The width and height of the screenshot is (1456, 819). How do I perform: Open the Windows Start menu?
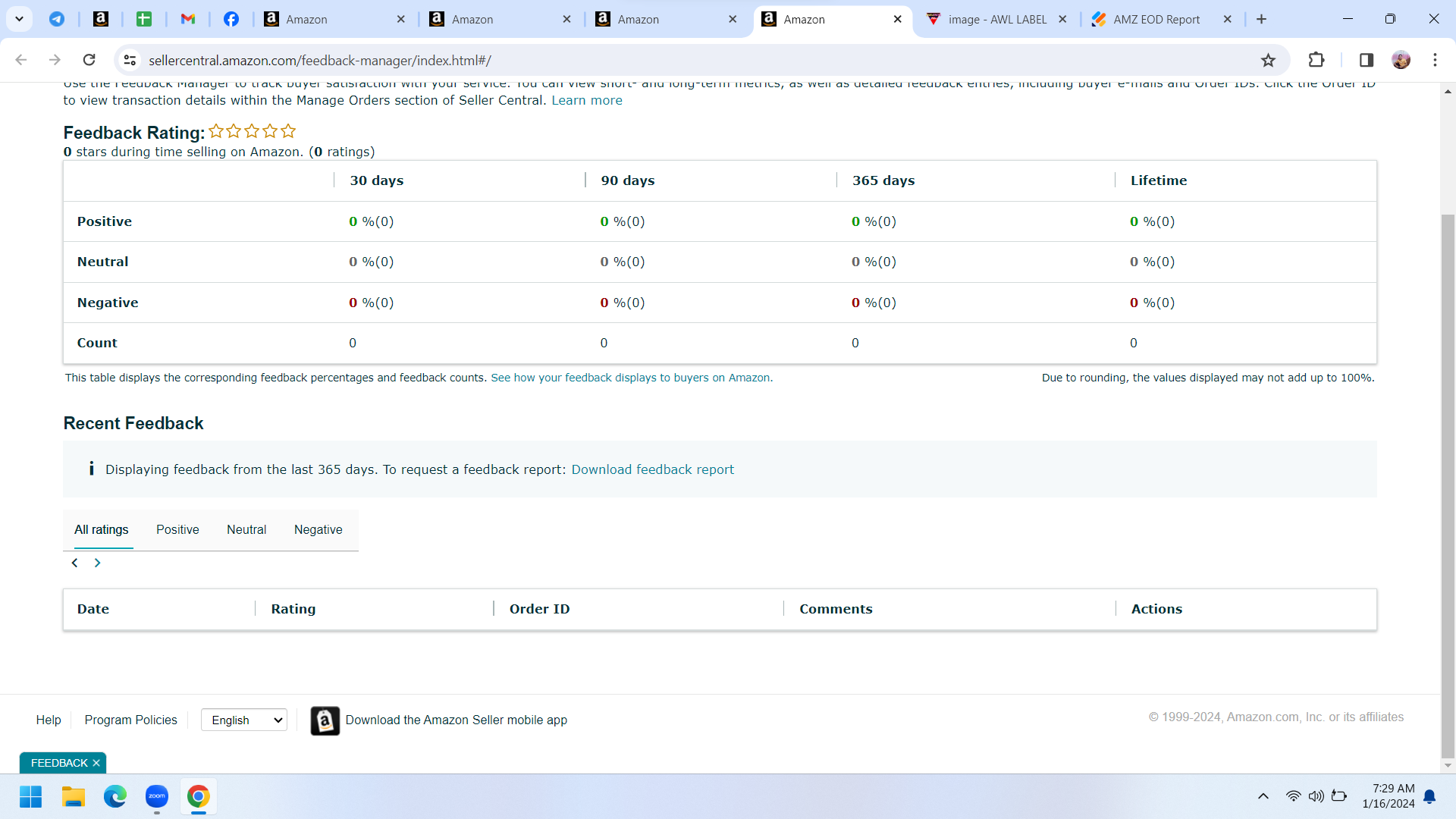tap(31, 796)
